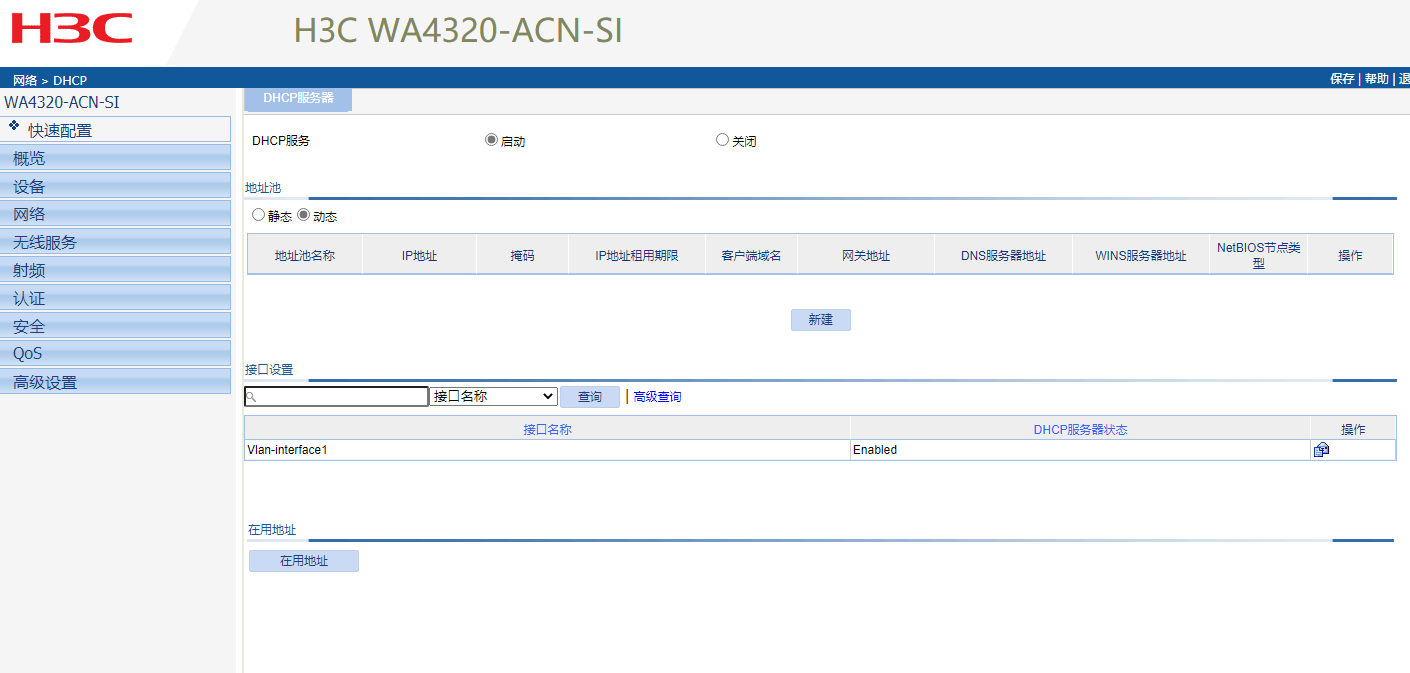Expand the 安全 sidebar menu
The height and width of the screenshot is (673, 1410).
pyautogui.click(x=115, y=326)
